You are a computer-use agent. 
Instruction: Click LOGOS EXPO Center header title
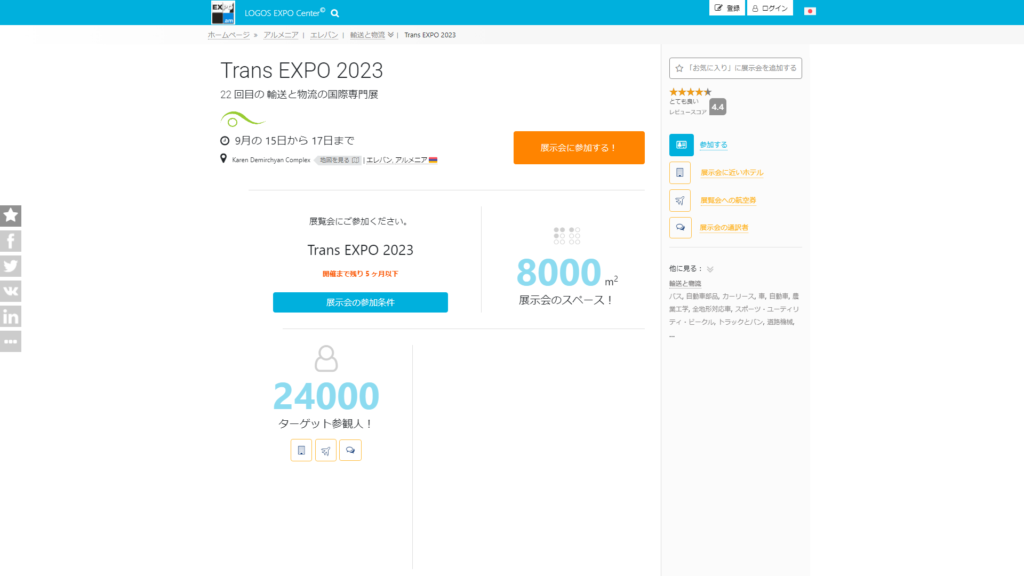(285, 13)
